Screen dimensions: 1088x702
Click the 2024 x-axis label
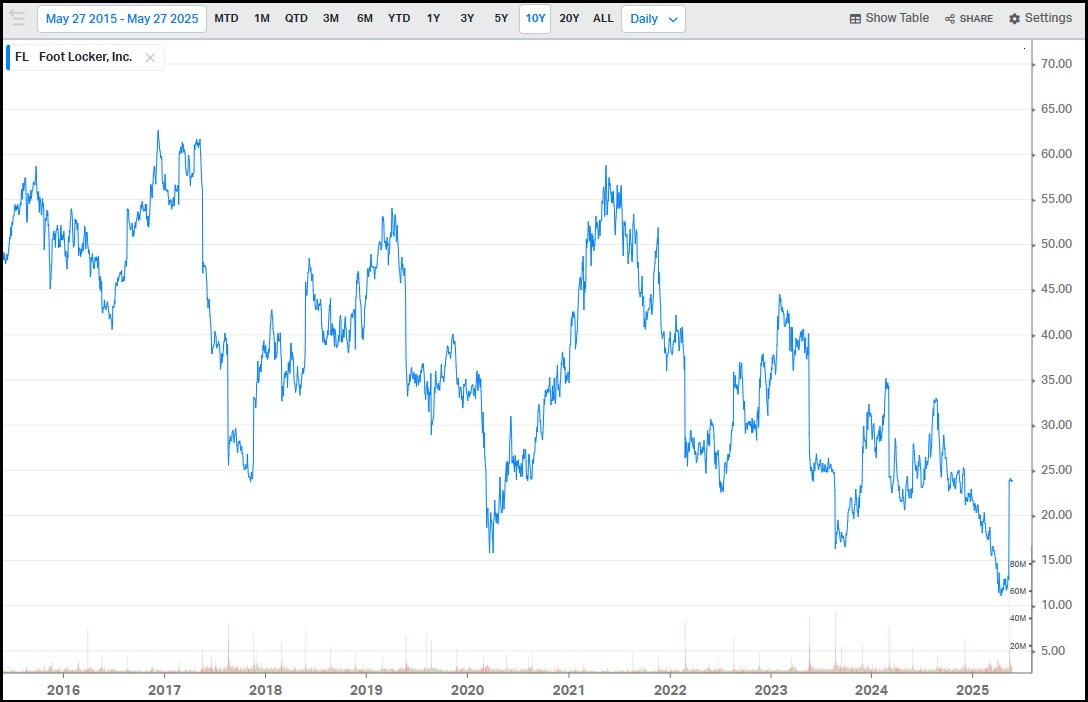872,690
